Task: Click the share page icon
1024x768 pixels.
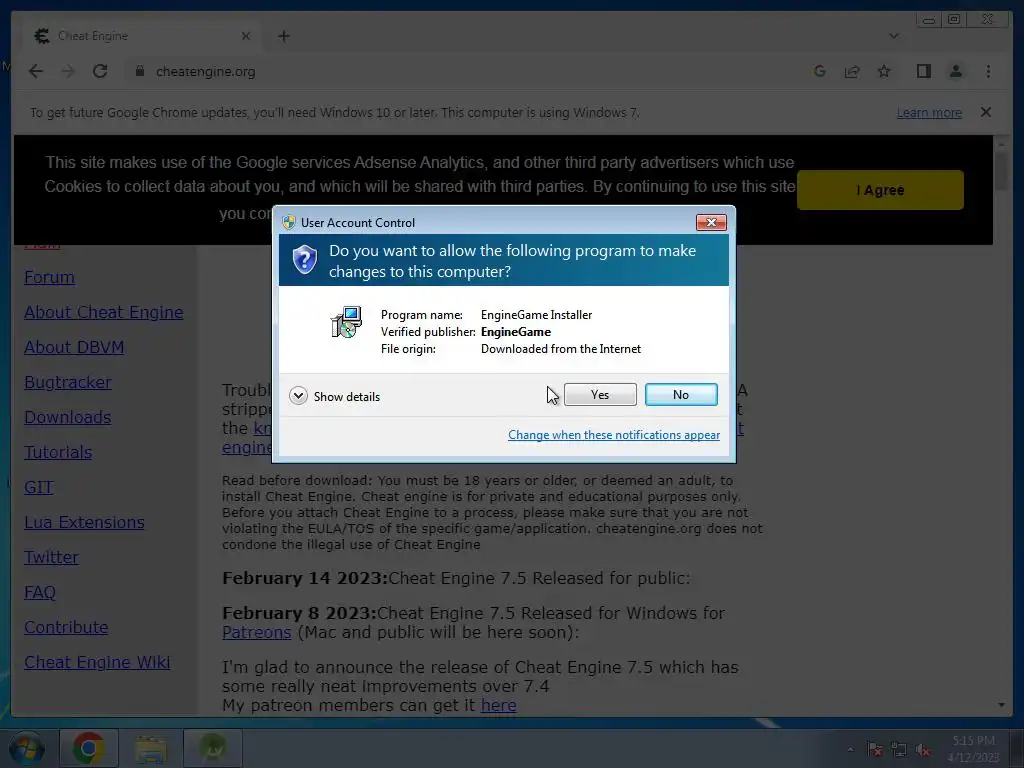Action: (x=852, y=71)
